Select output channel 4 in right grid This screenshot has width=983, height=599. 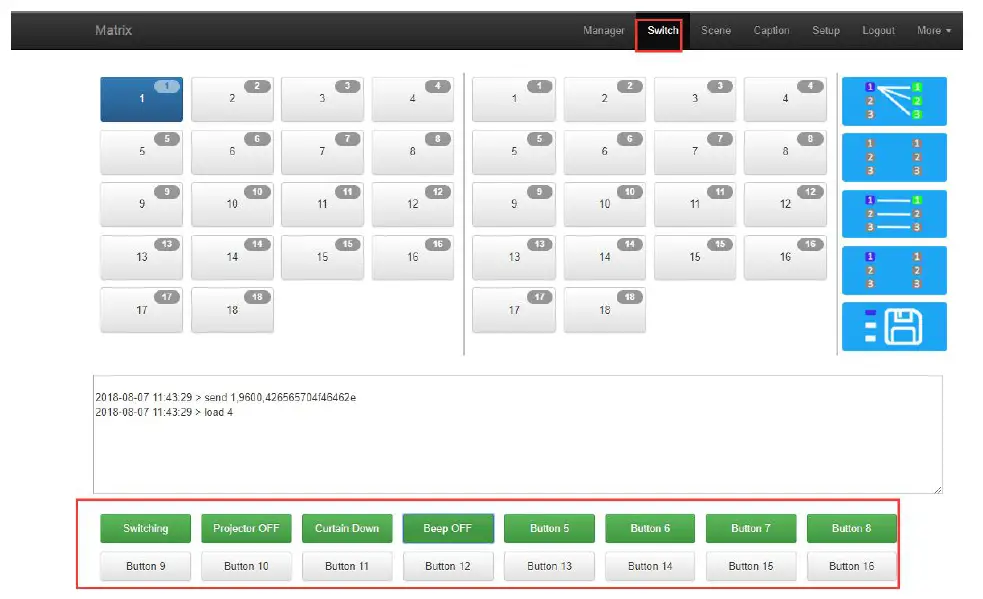(785, 99)
